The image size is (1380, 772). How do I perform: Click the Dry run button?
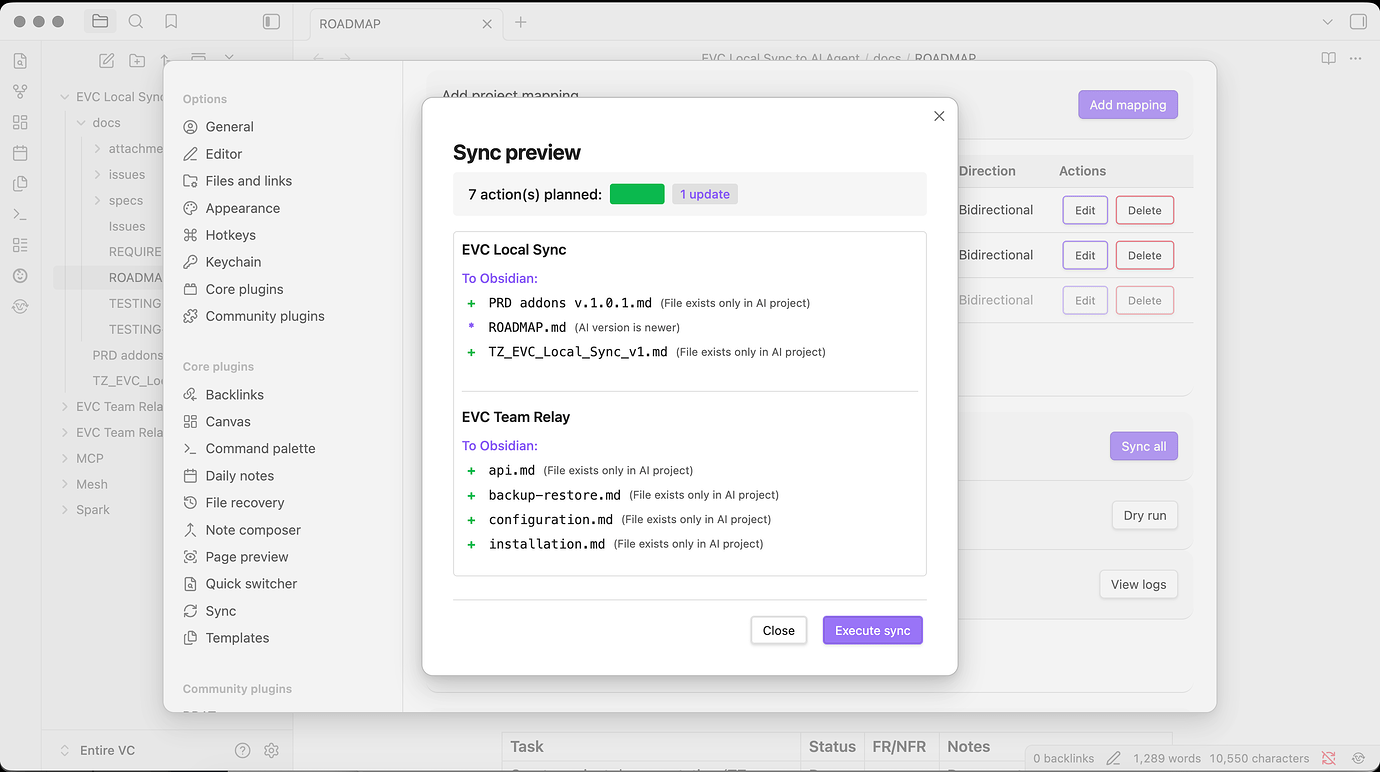click(1145, 515)
